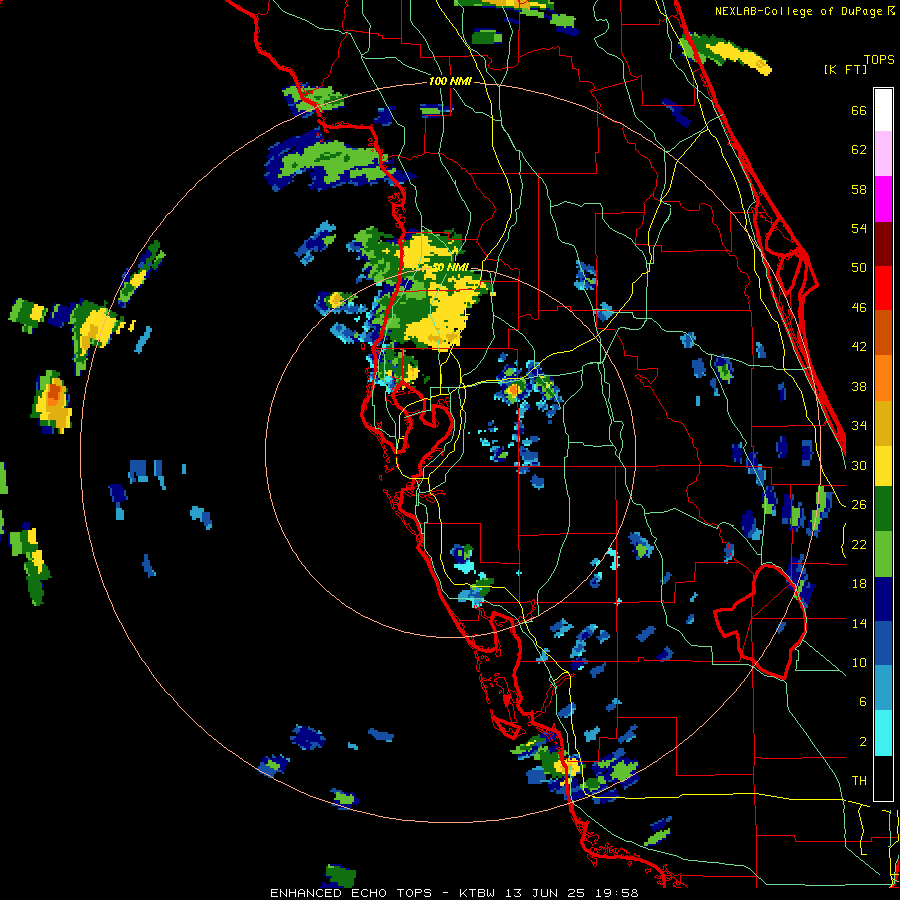Click the 18 value on the scale
The width and height of the screenshot is (900, 900).
pos(859,584)
